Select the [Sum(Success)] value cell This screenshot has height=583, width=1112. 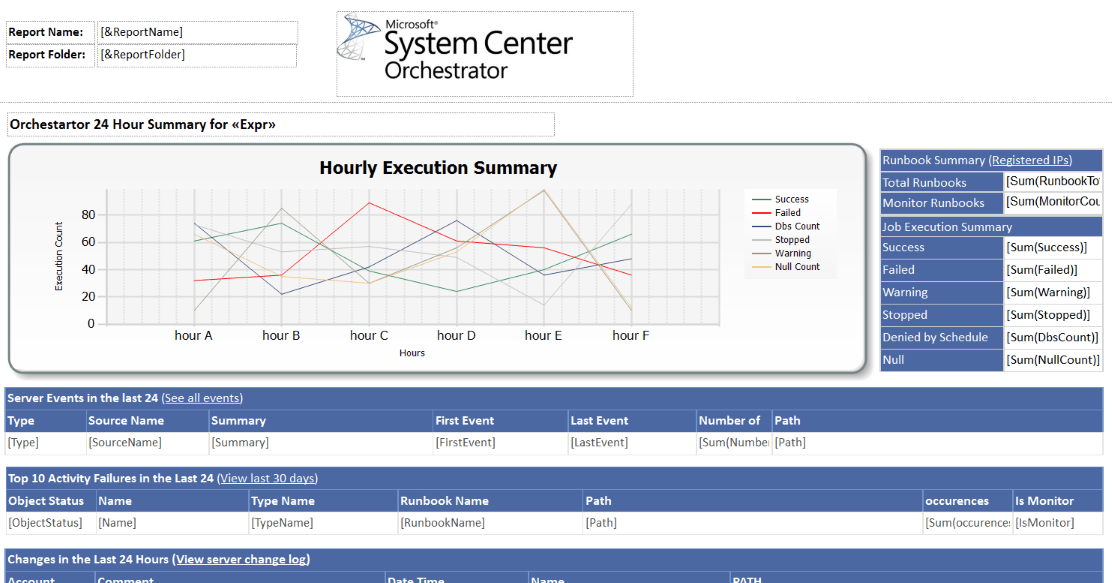pos(1052,247)
